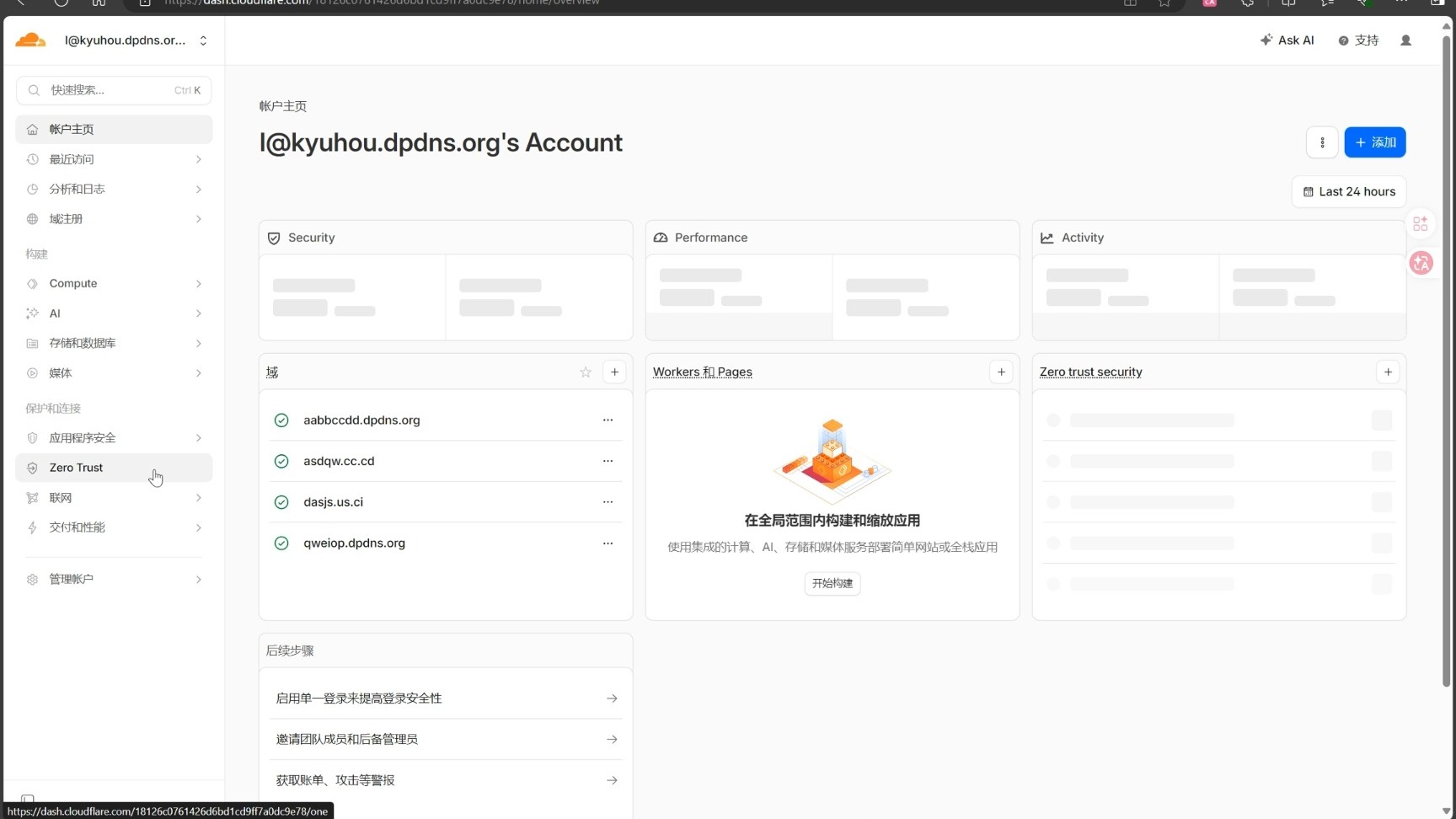This screenshot has height=819, width=1456.
Task: Open Workers 和 Pages link
Action: (x=703, y=372)
